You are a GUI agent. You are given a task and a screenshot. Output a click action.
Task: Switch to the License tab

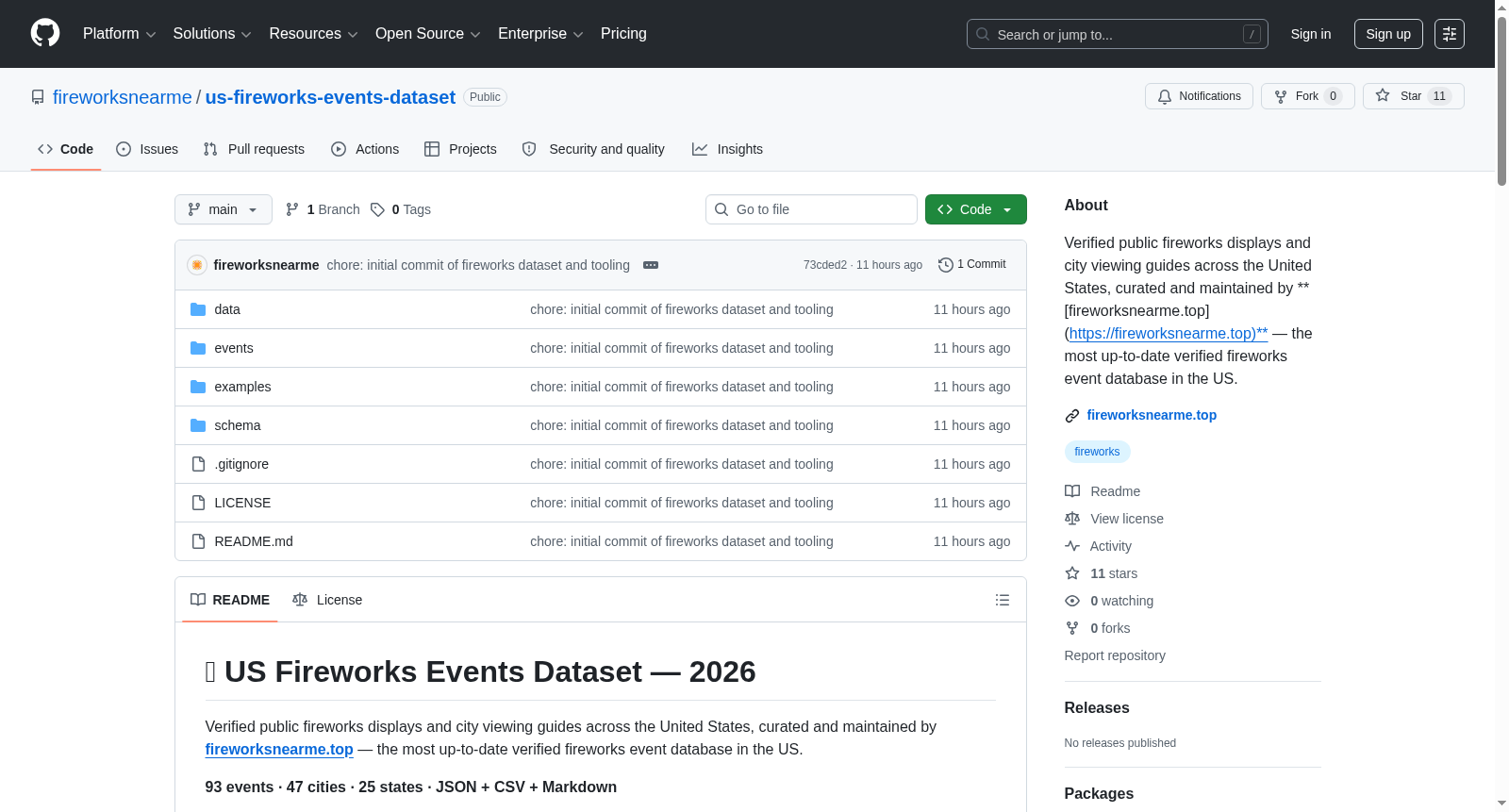327,600
